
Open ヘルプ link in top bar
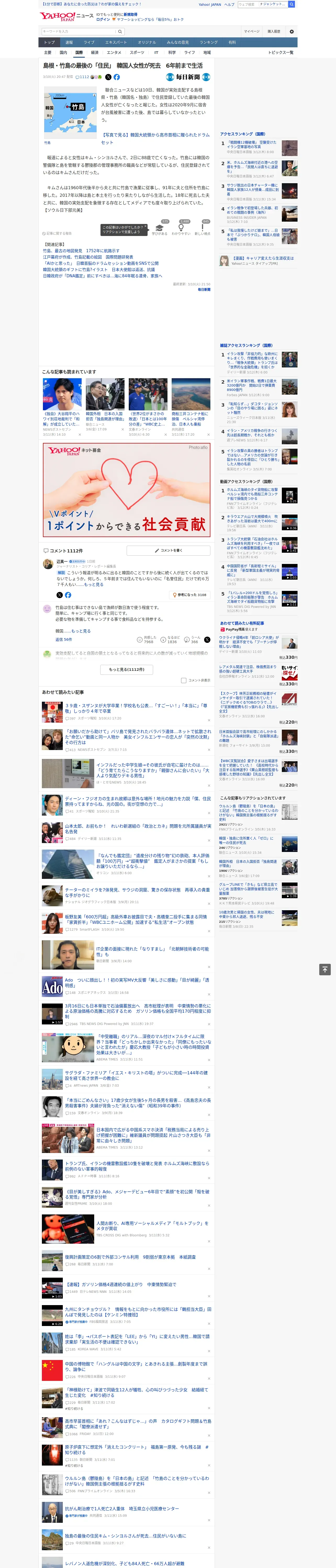click(x=229, y=4)
